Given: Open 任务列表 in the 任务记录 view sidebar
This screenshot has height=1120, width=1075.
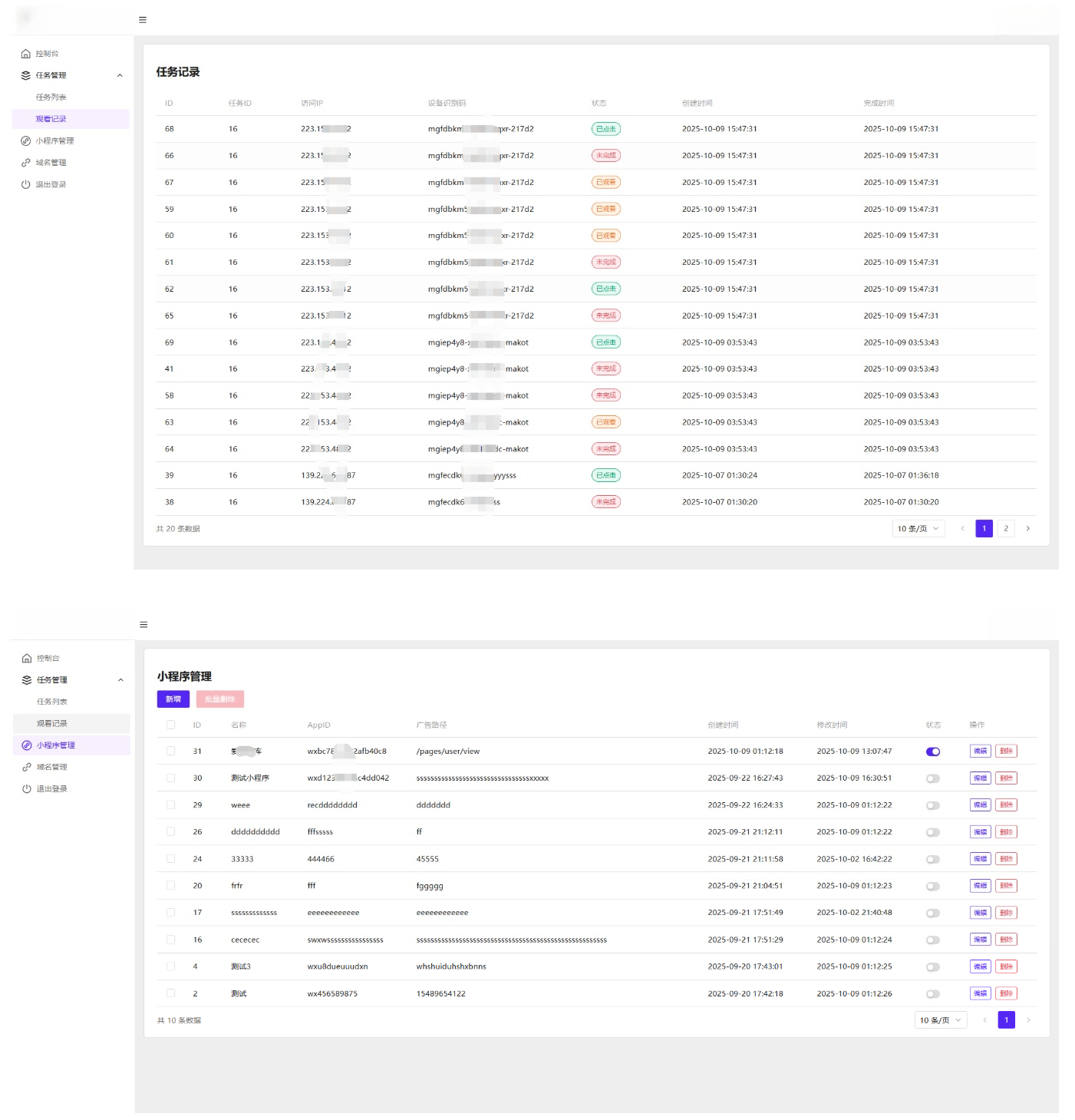Looking at the screenshot, I should click(51, 97).
